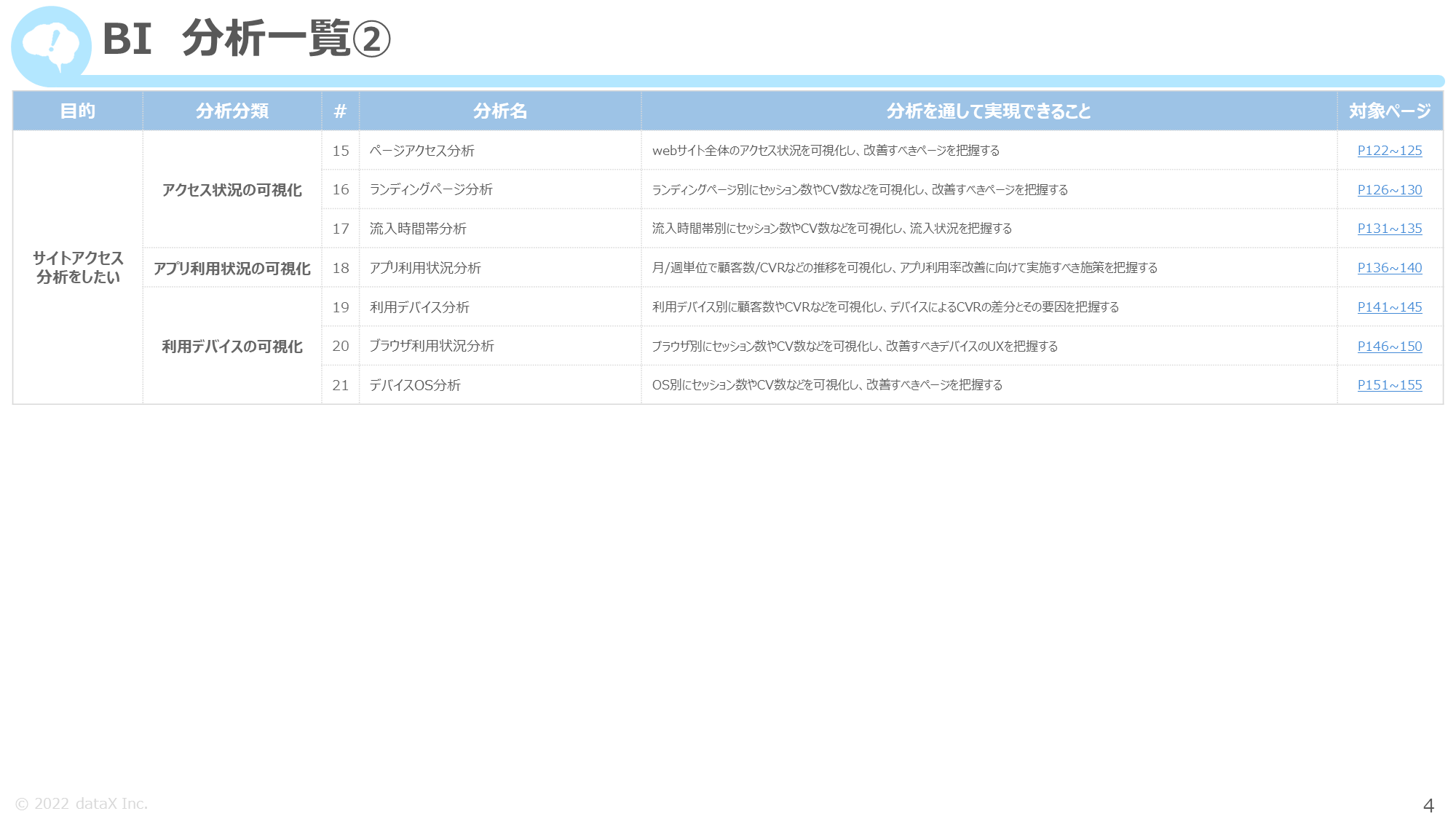
Task: Click the 分析を通して実現できること header
Action: [x=989, y=111]
